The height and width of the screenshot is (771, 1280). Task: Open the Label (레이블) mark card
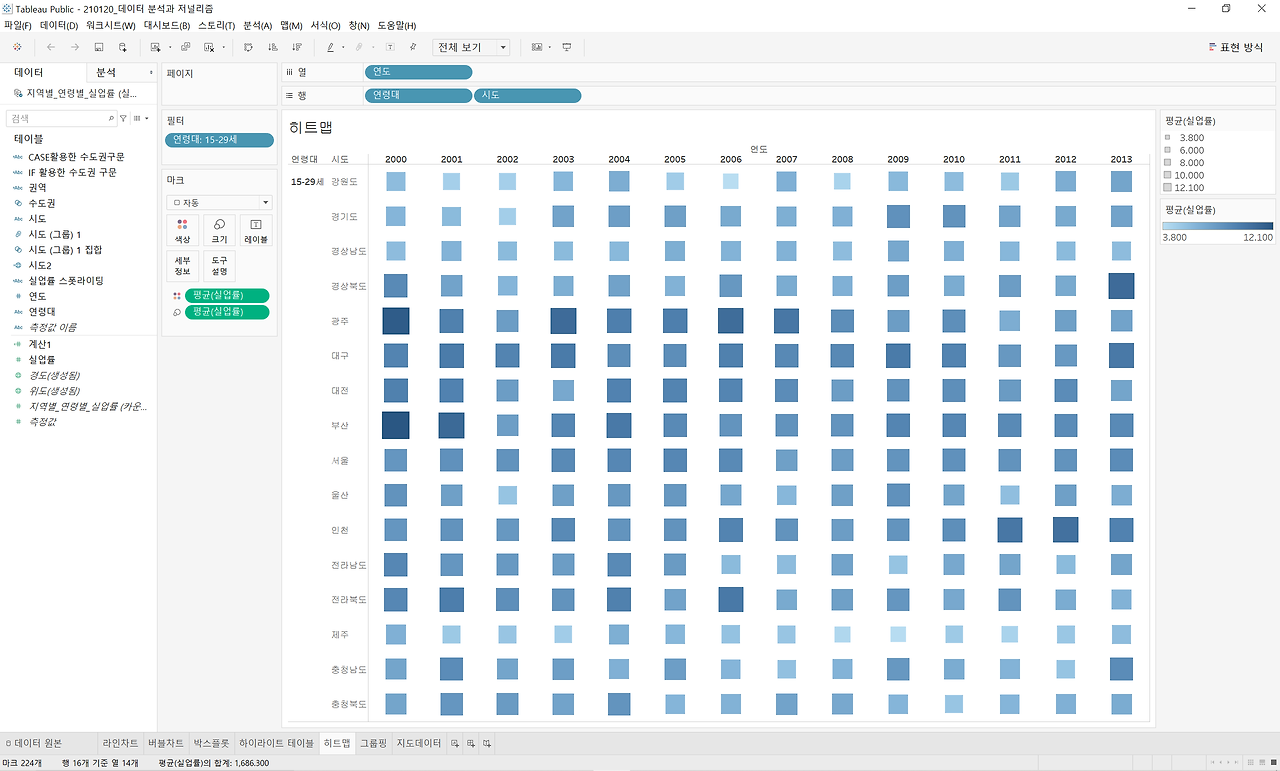(256, 231)
